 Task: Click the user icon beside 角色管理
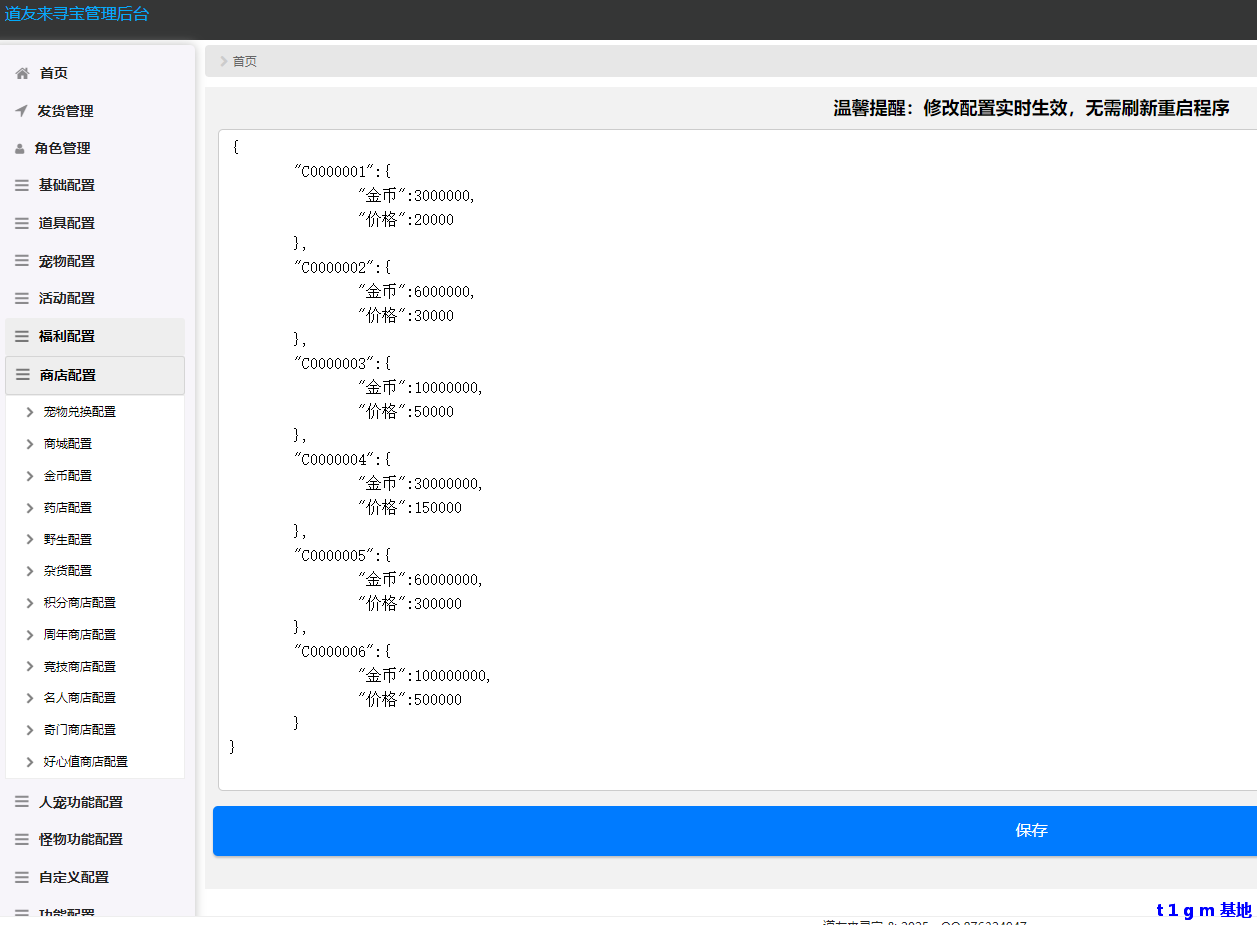point(20,148)
